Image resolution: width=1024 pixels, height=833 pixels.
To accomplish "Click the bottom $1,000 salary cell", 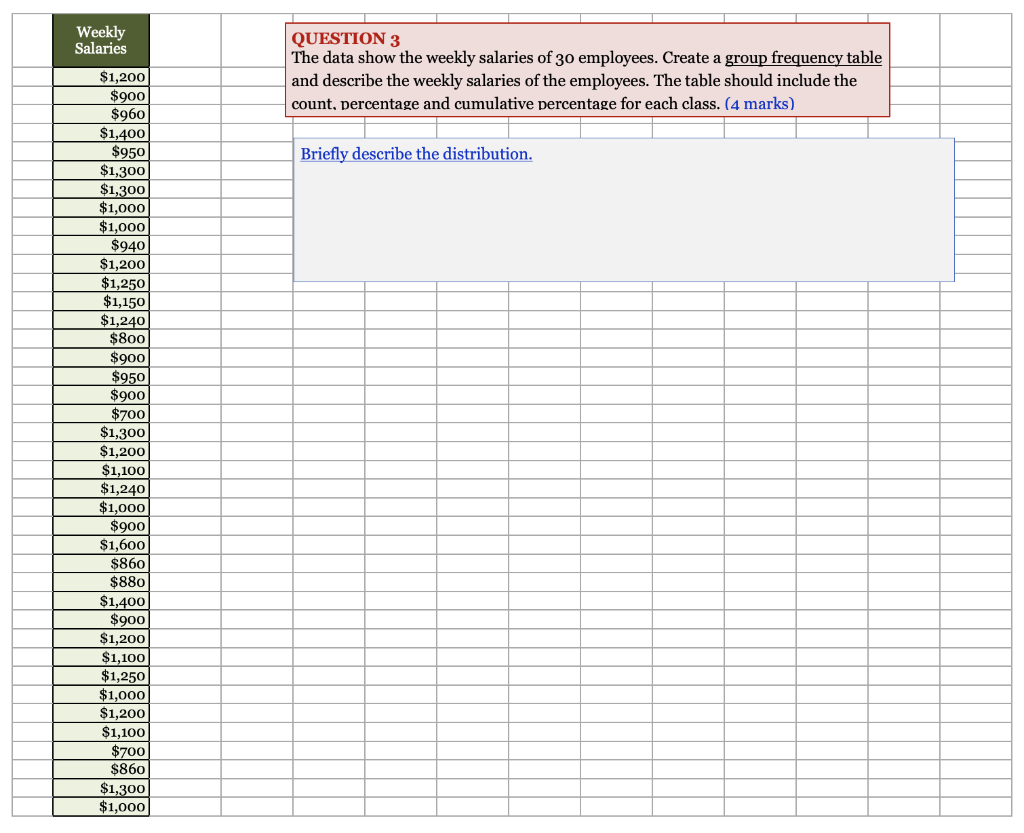I will click(100, 807).
